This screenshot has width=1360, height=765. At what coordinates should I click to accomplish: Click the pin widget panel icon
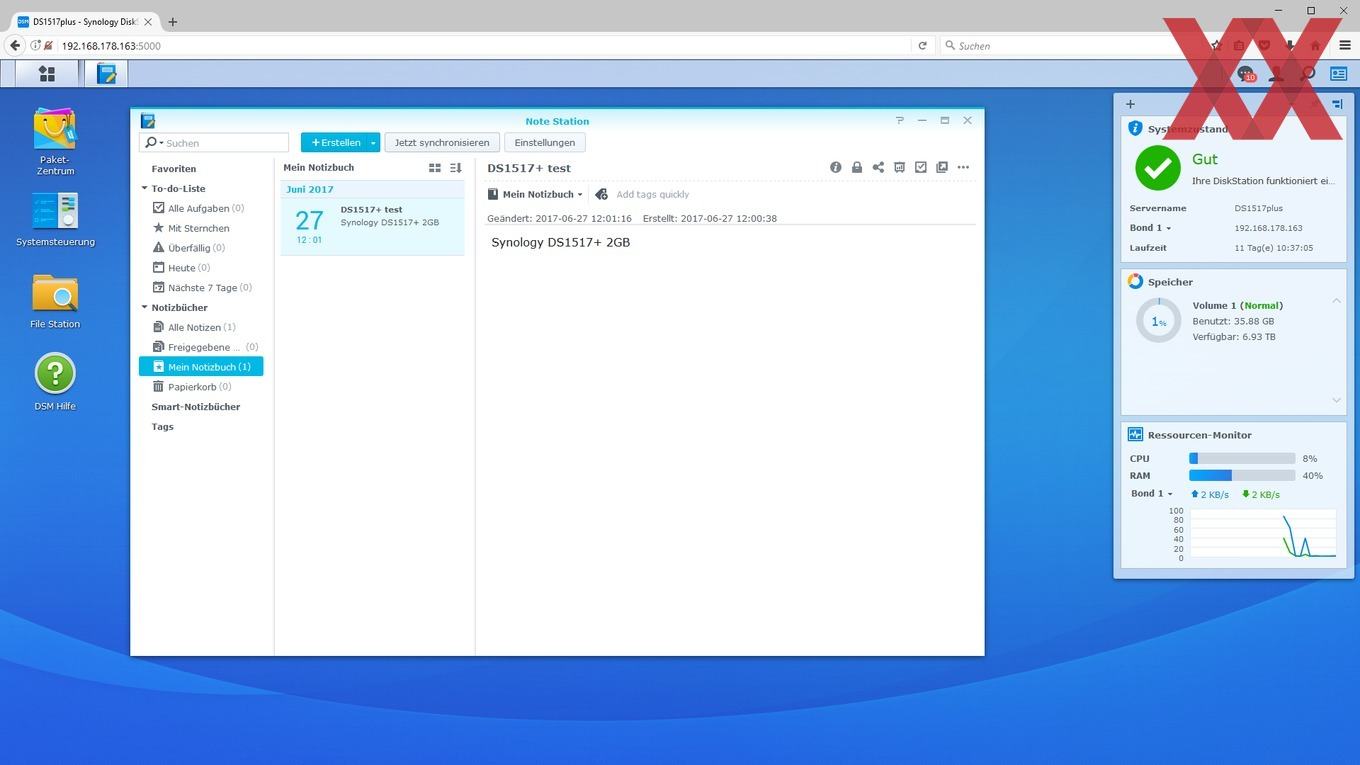point(1337,104)
